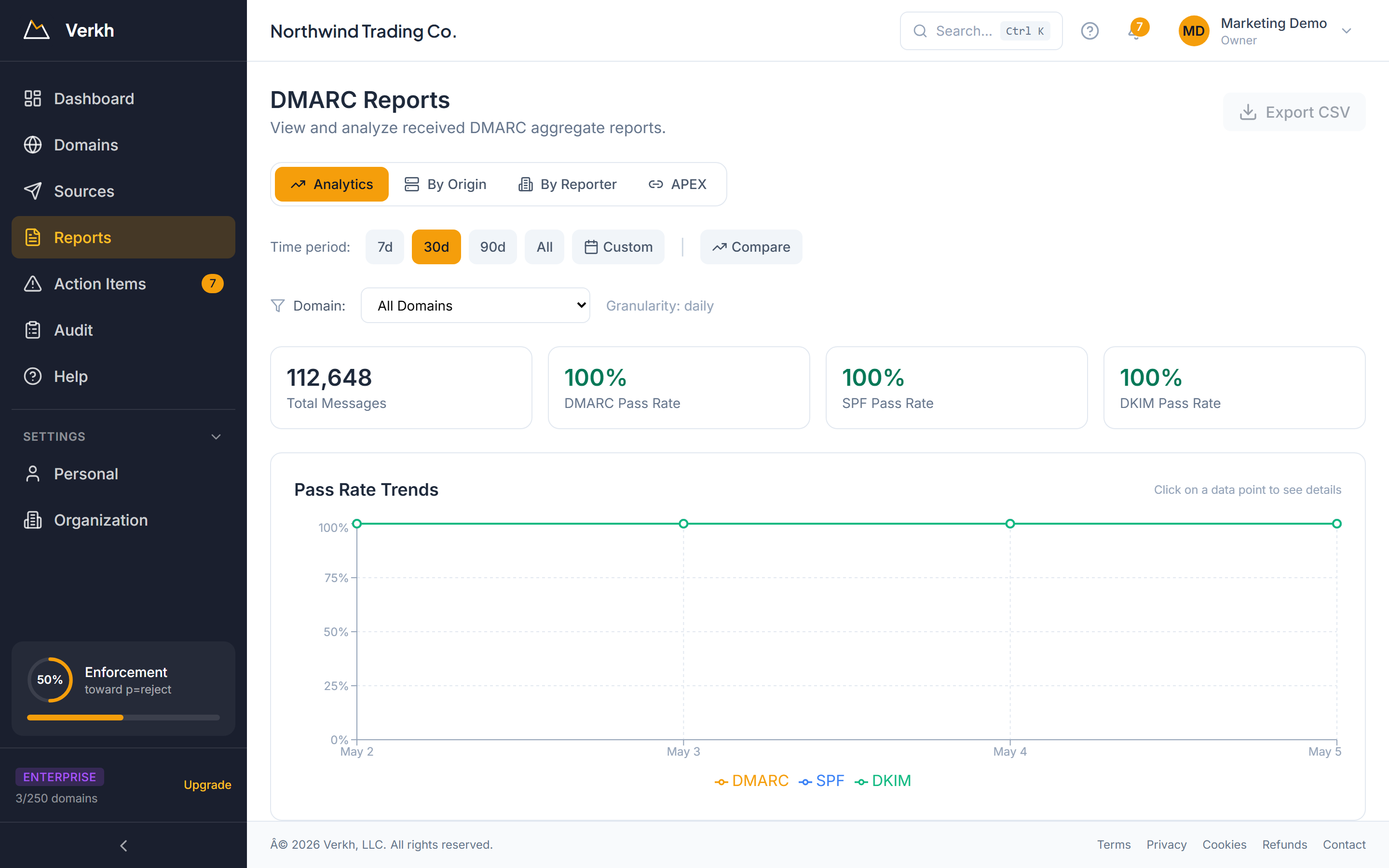Click the ENTERPRISE plan badge

pos(60,777)
